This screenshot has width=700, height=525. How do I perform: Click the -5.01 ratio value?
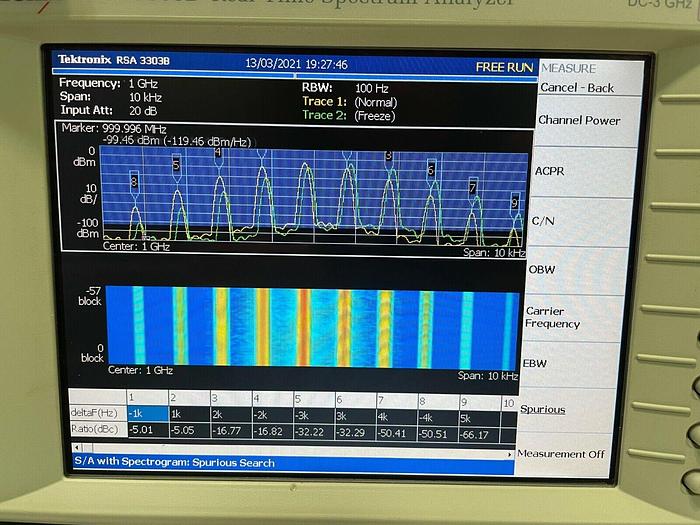(x=148, y=429)
